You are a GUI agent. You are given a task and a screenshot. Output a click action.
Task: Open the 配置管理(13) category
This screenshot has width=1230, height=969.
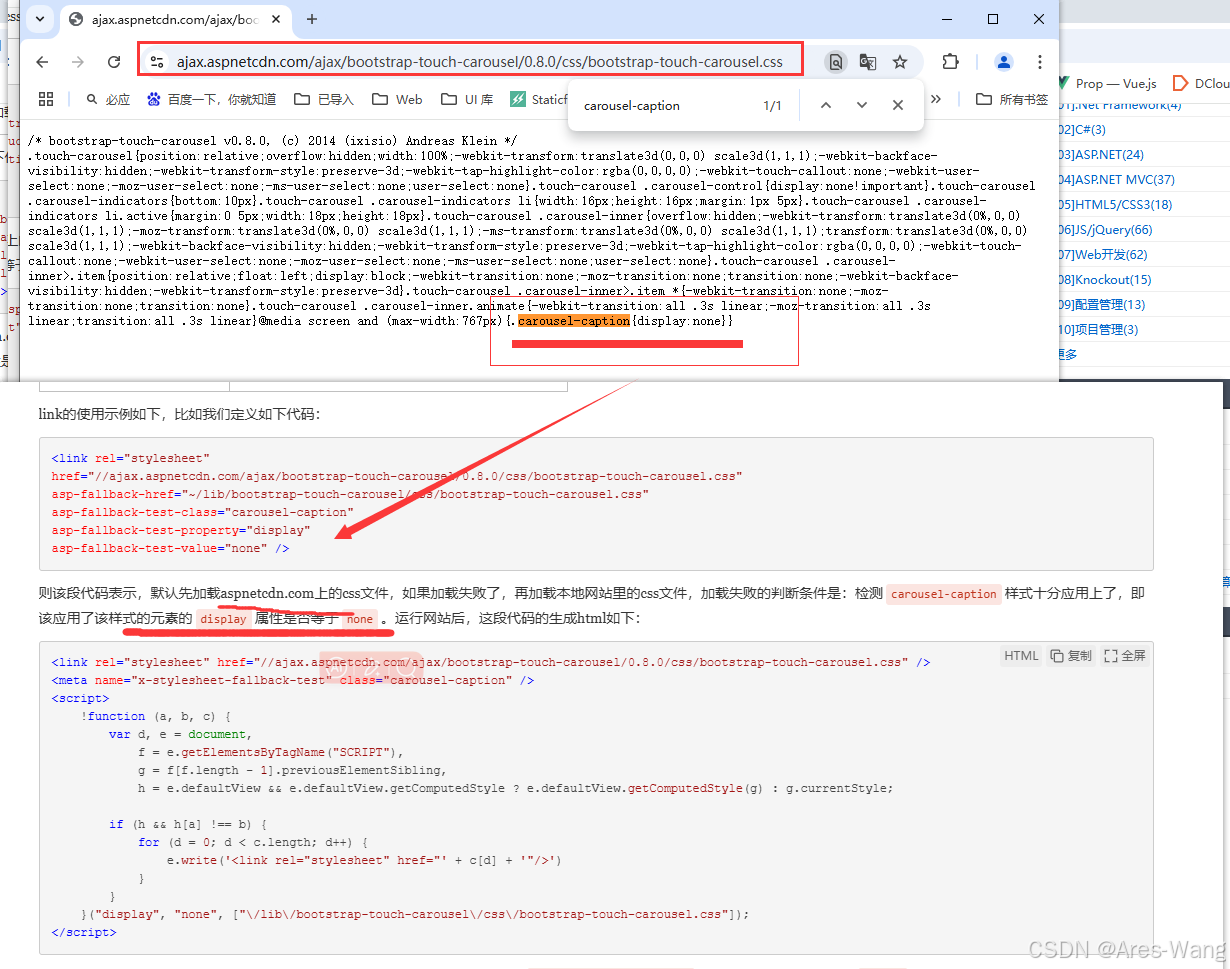tap(1102, 304)
